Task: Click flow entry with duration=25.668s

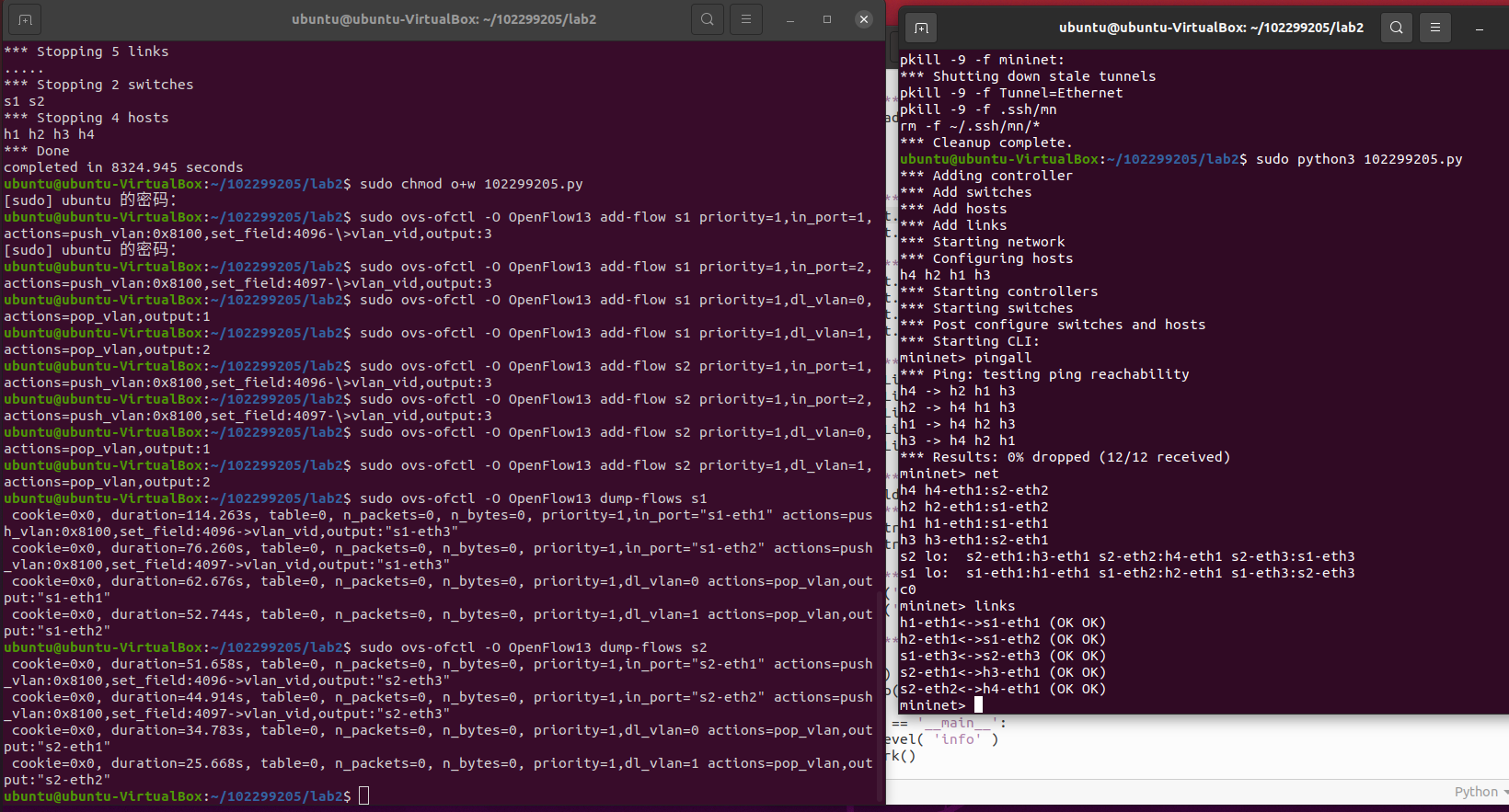Action: (438, 772)
